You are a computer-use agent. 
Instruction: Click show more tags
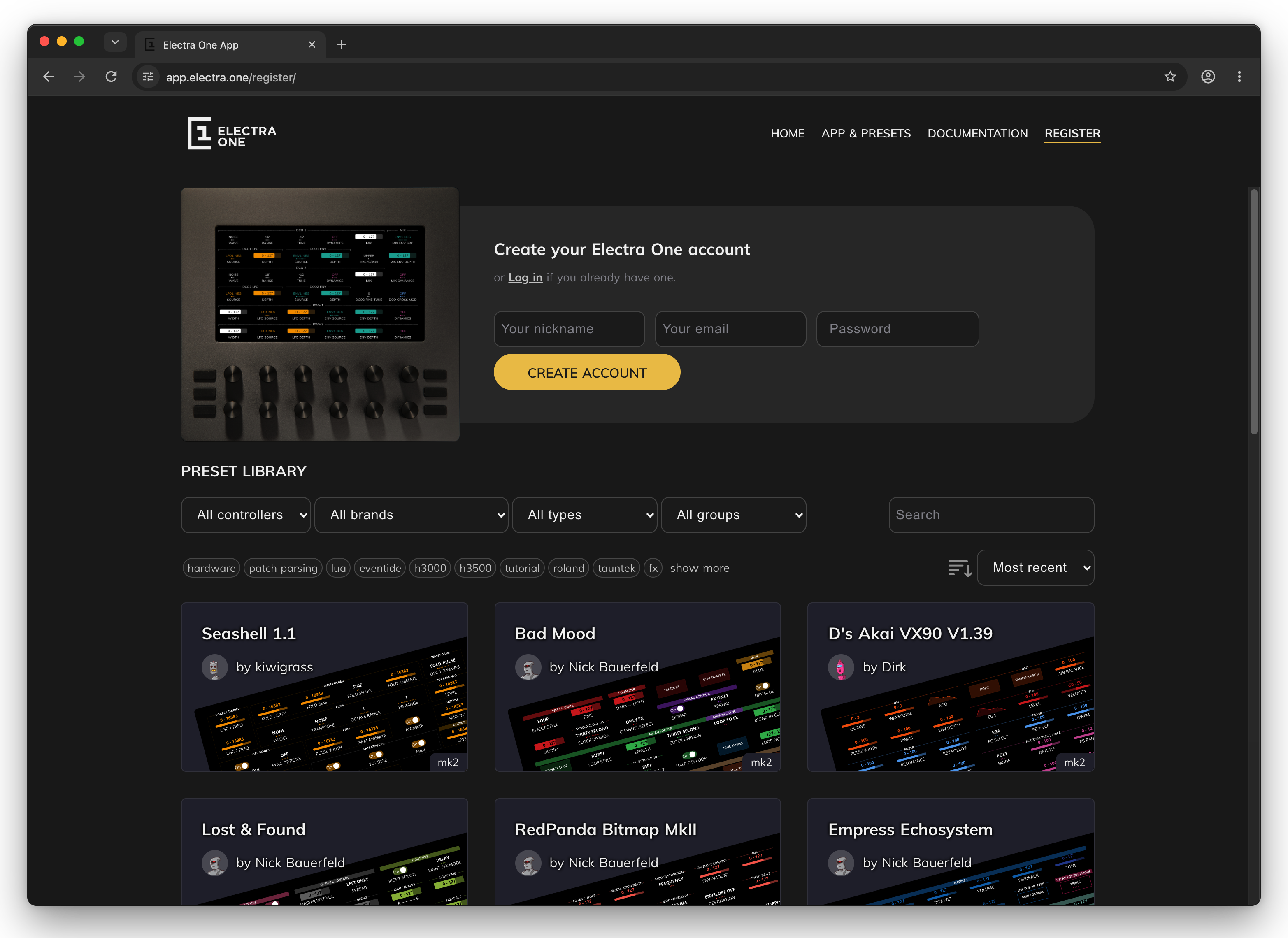click(699, 568)
